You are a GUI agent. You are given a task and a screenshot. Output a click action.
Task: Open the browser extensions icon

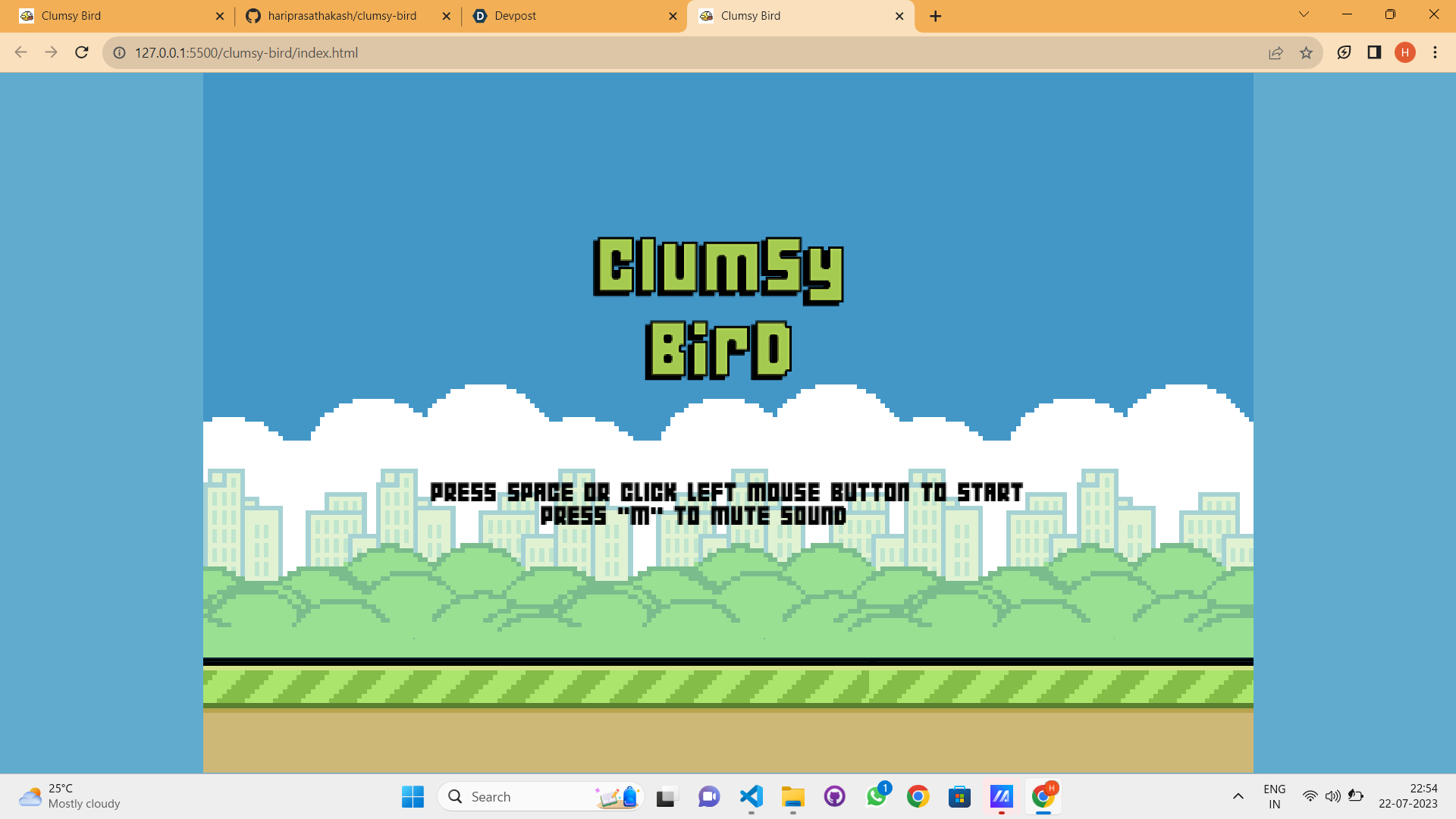point(1344,52)
